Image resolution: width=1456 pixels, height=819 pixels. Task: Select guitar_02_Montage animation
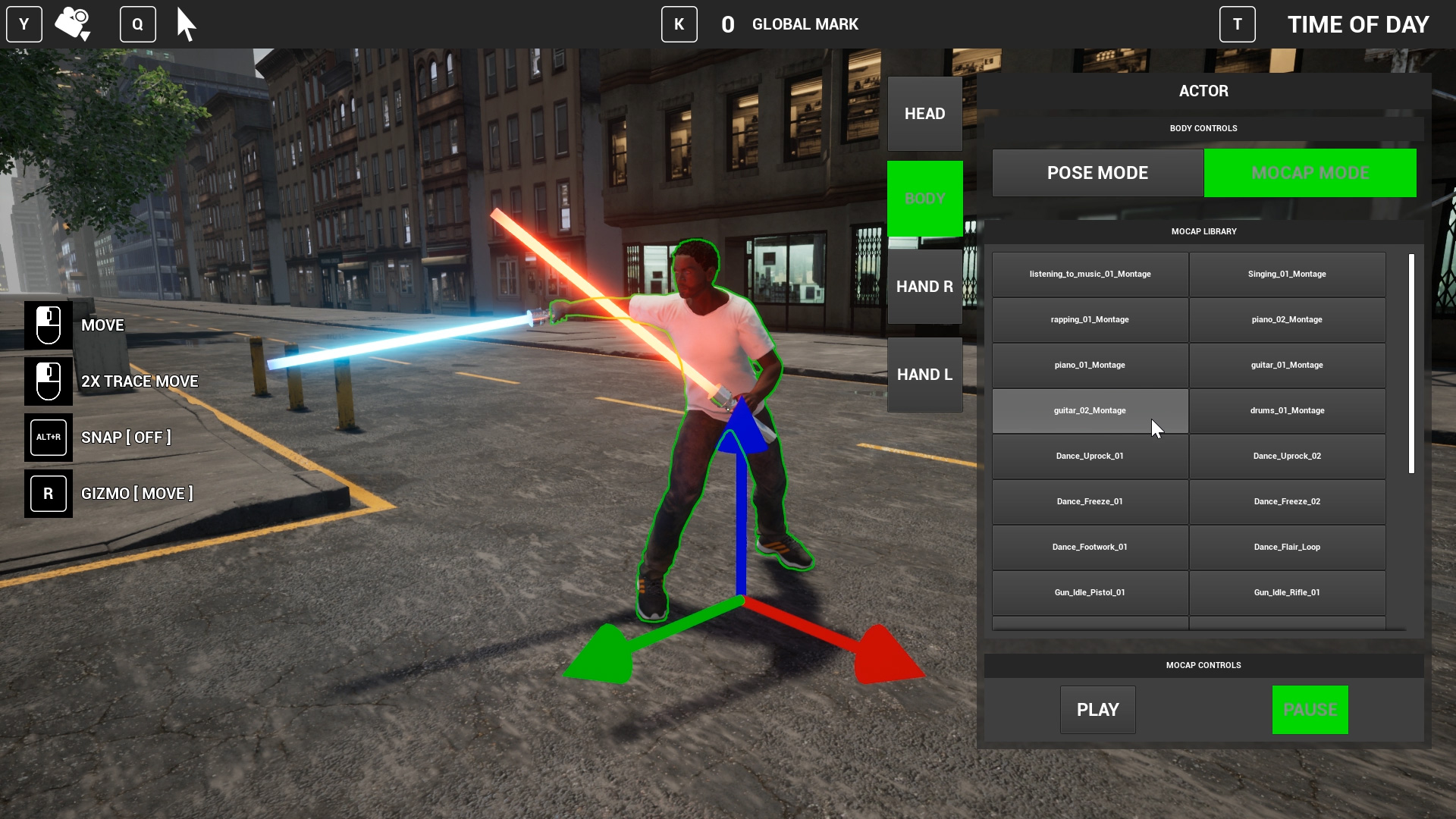(x=1090, y=411)
